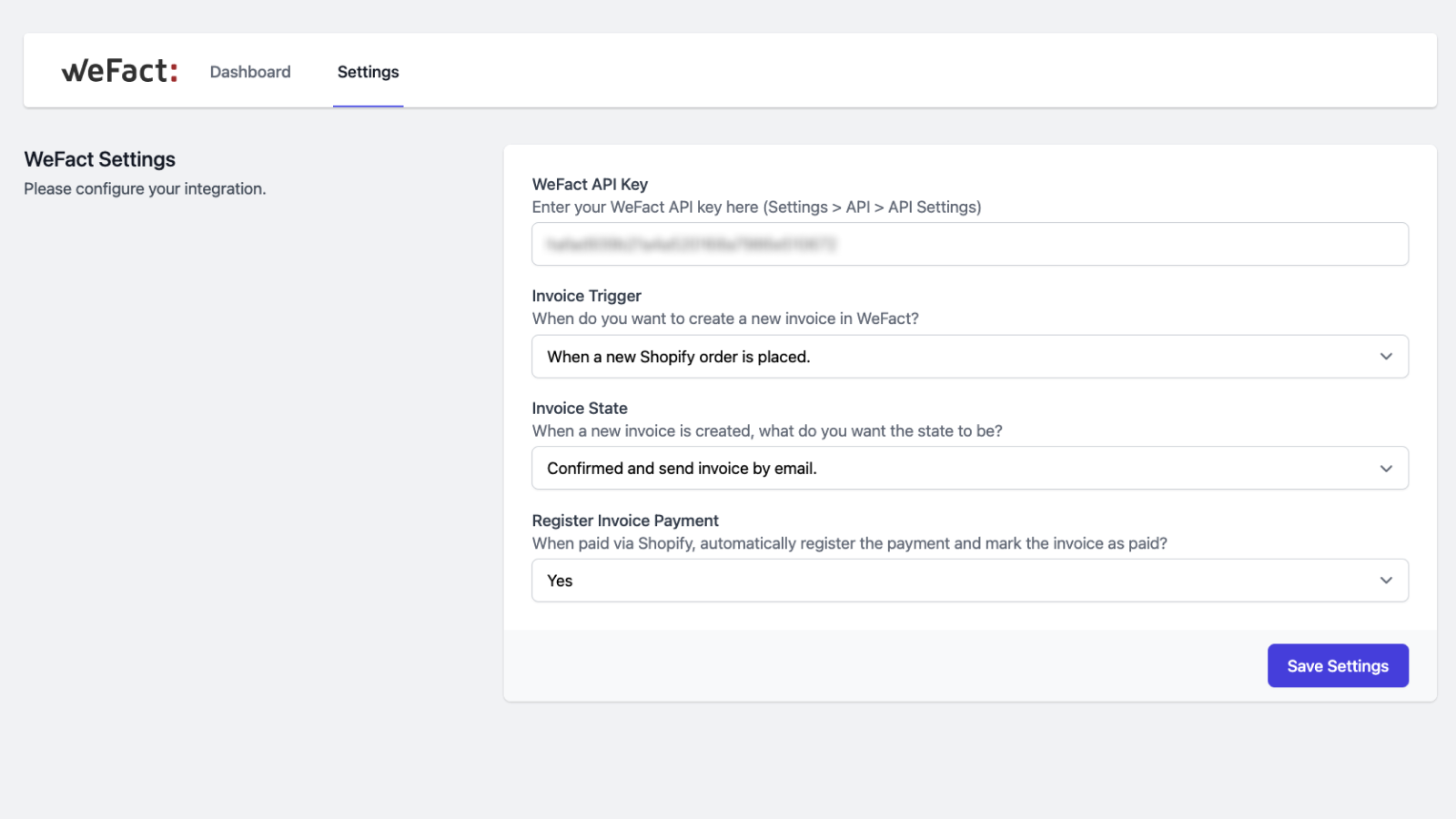Click the WeFact logo
This screenshot has height=819, width=1456.
(118, 70)
